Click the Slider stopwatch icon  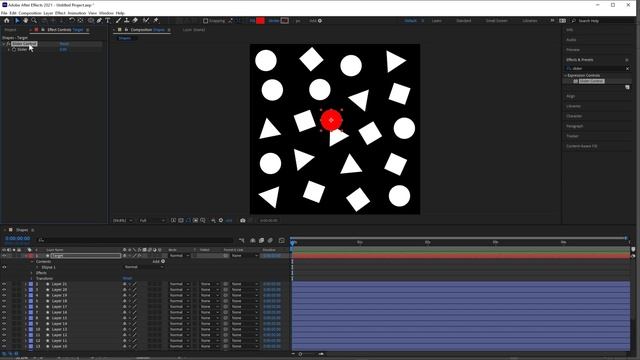(x=14, y=49)
